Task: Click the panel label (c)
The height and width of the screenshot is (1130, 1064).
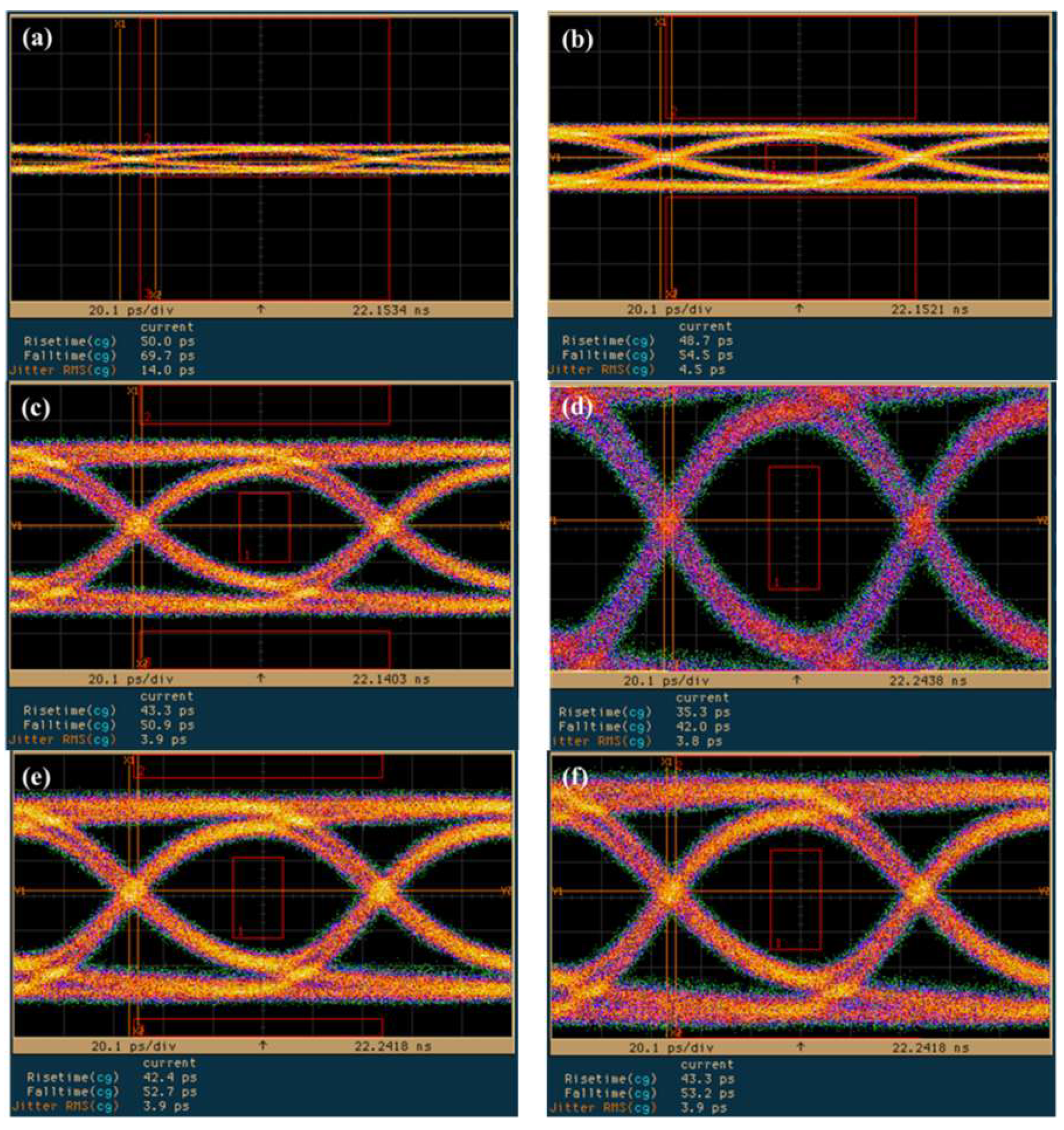Action: point(35,409)
